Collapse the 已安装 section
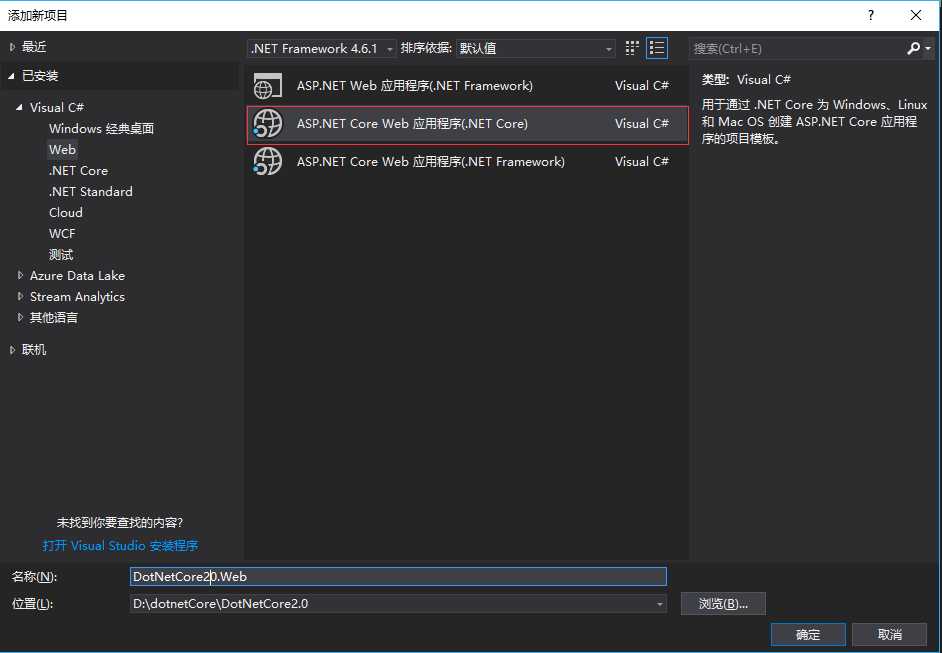This screenshot has height=653, width=942. (11, 76)
